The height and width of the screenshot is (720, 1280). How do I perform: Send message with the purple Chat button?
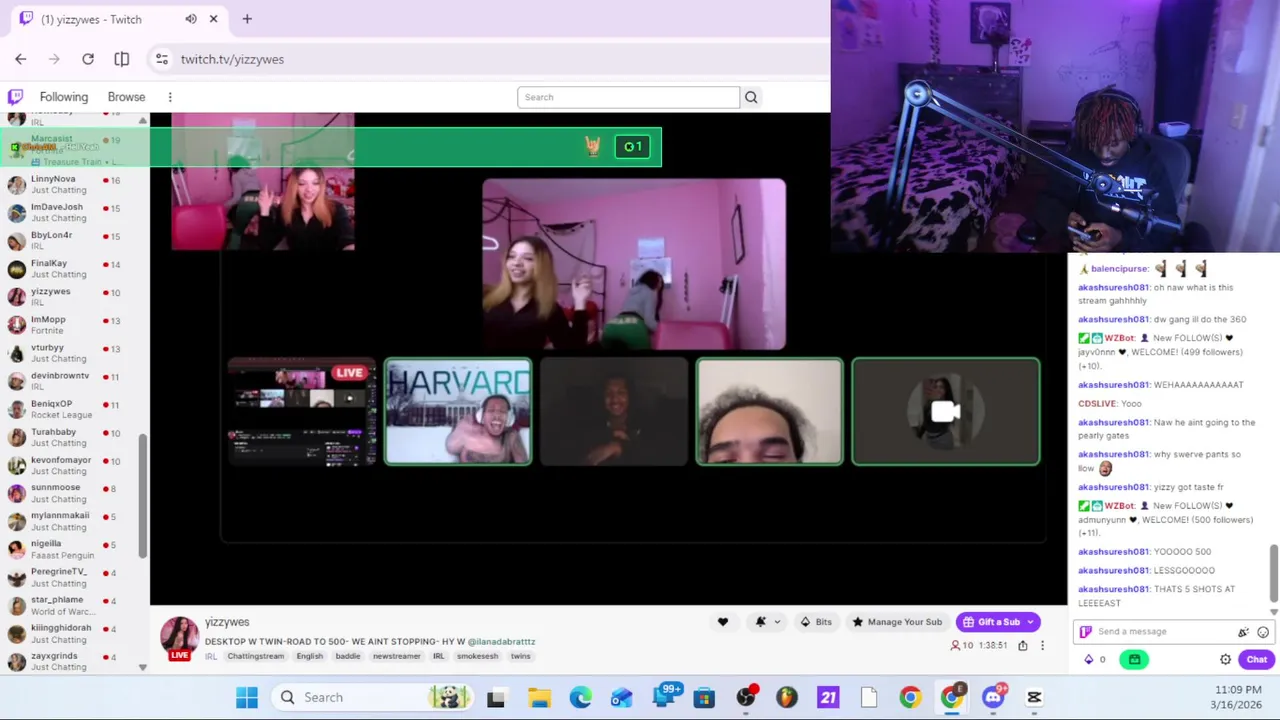[x=1256, y=659]
